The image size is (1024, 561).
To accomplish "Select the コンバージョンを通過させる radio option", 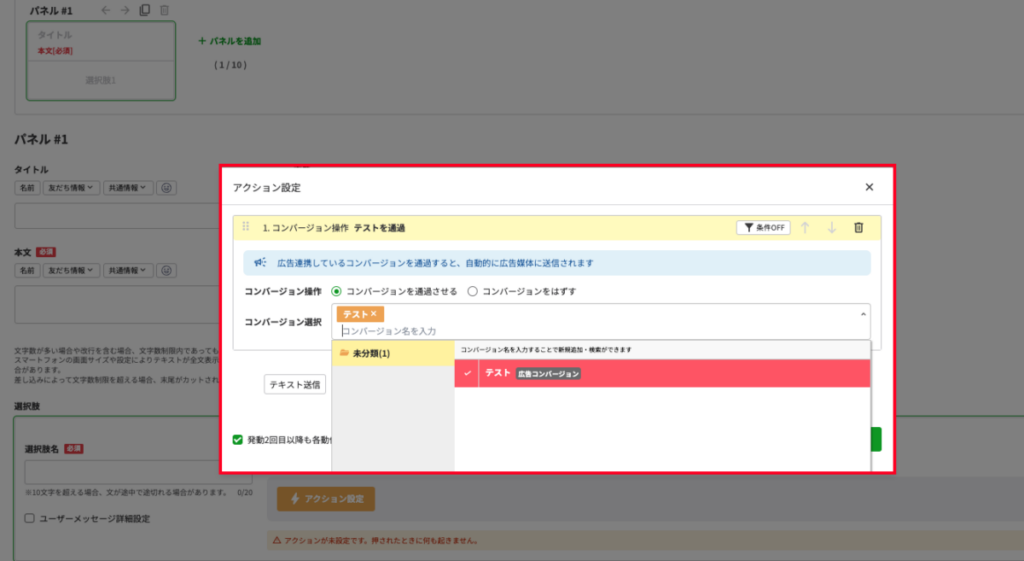I will pyautogui.click(x=336, y=291).
